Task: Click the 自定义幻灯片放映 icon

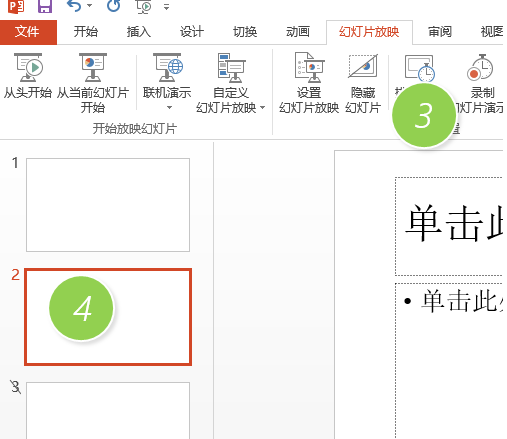Action: (x=231, y=68)
